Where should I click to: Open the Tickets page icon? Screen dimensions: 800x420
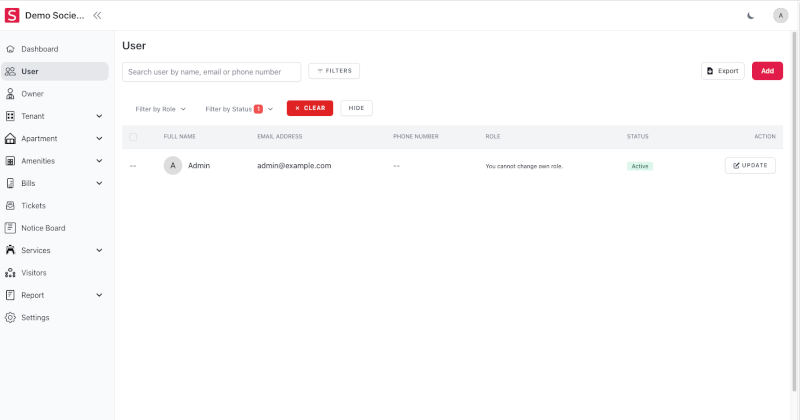point(11,205)
